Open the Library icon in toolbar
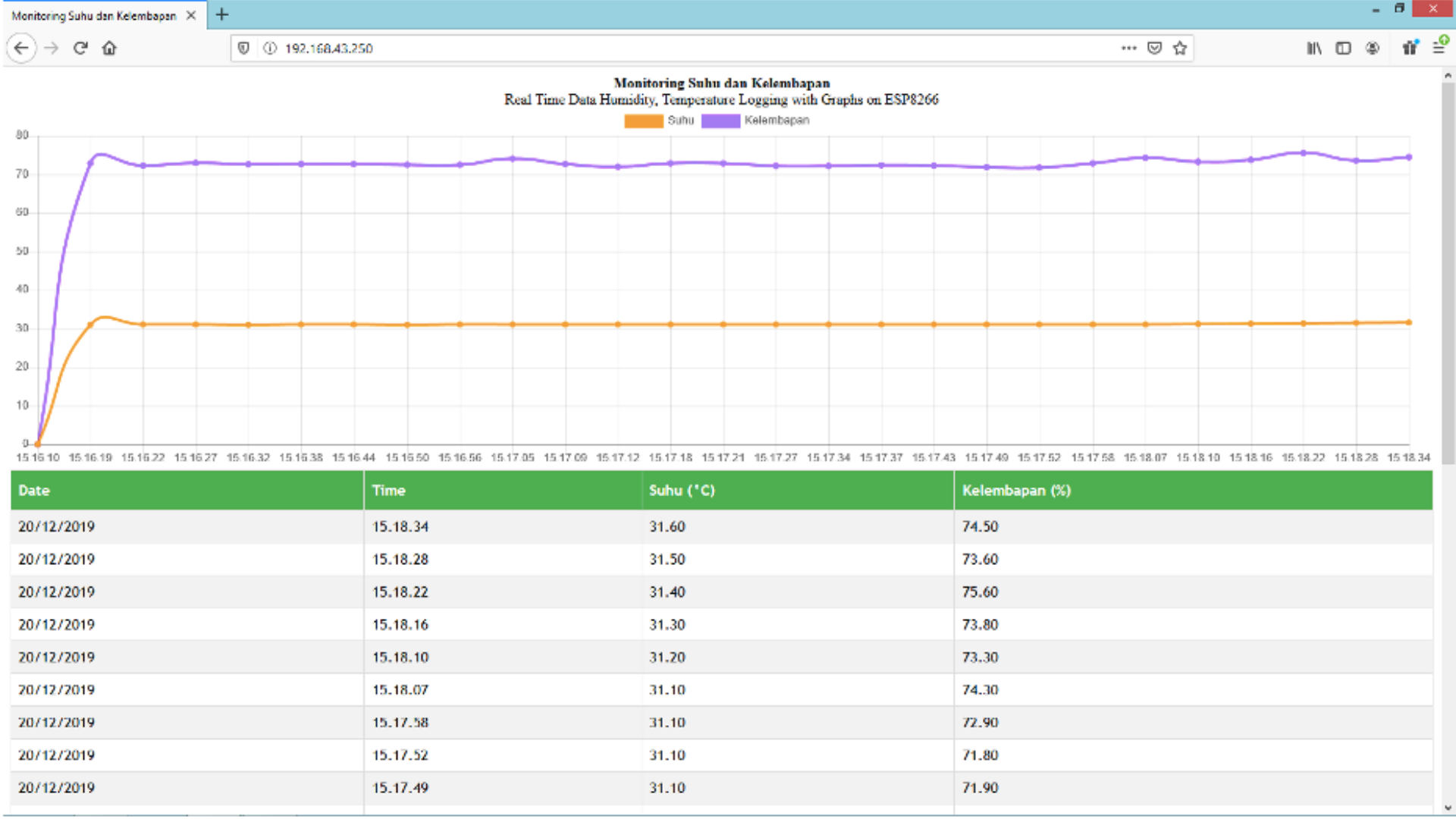The width and height of the screenshot is (1456, 819). pyautogui.click(x=1313, y=49)
